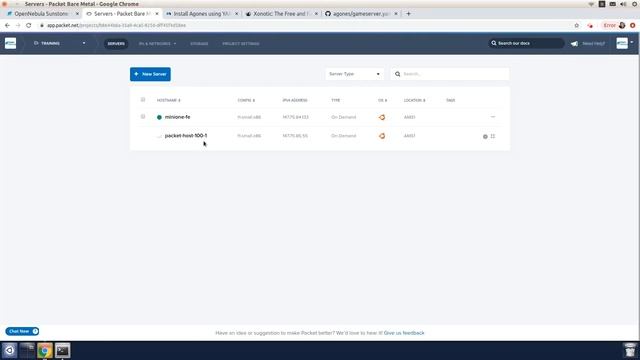Reload the current page
Image resolution: width=640 pixels, height=360 pixels.
[x=29, y=25]
